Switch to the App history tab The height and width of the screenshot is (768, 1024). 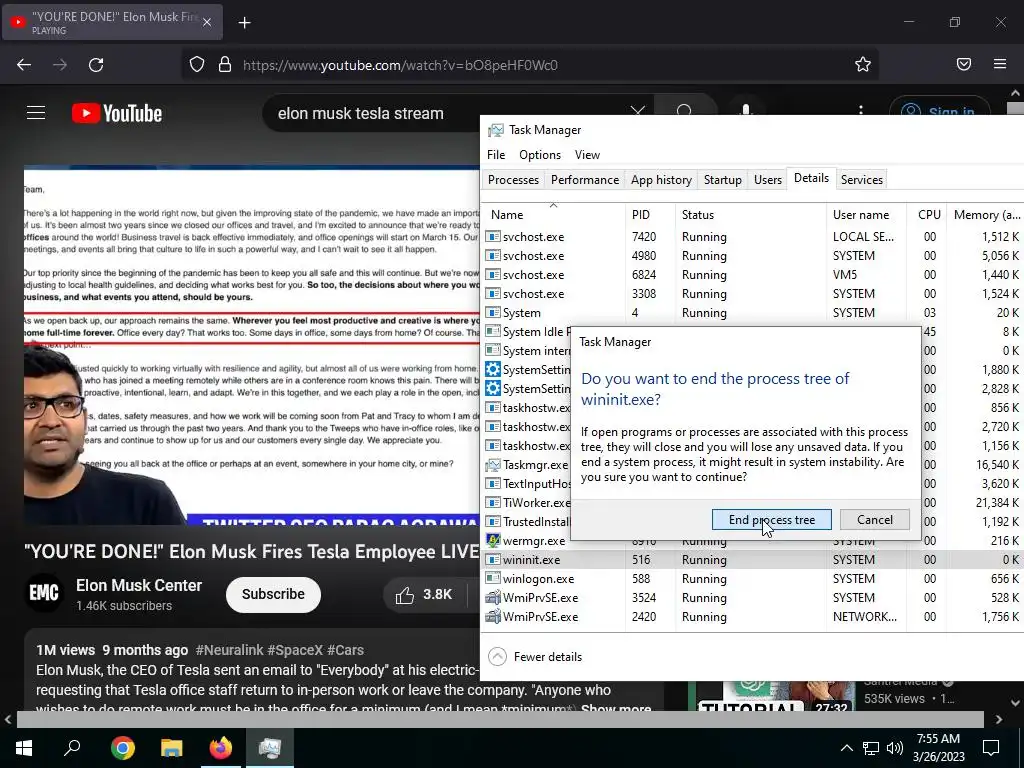[x=661, y=180]
